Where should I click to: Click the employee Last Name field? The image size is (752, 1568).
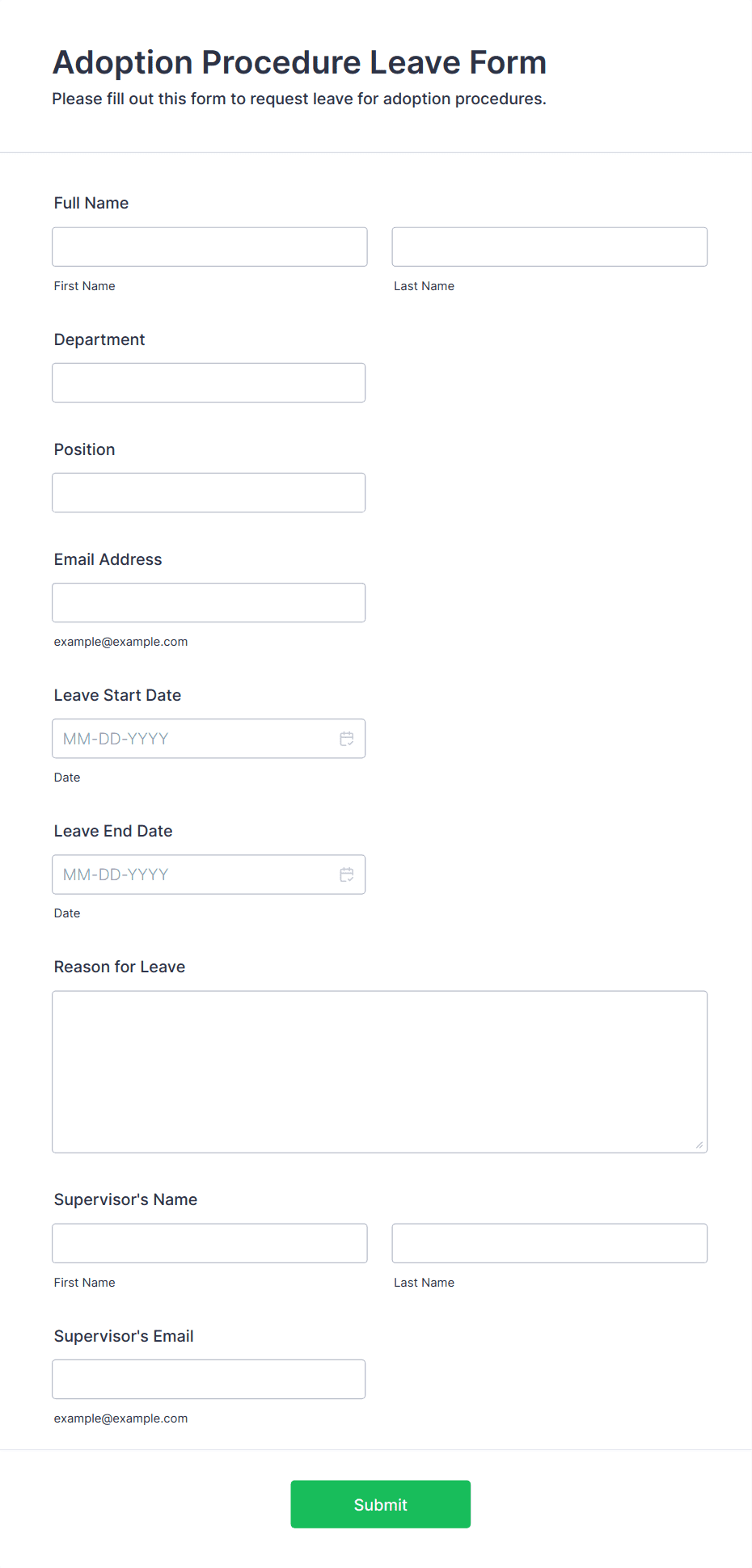(550, 247)
